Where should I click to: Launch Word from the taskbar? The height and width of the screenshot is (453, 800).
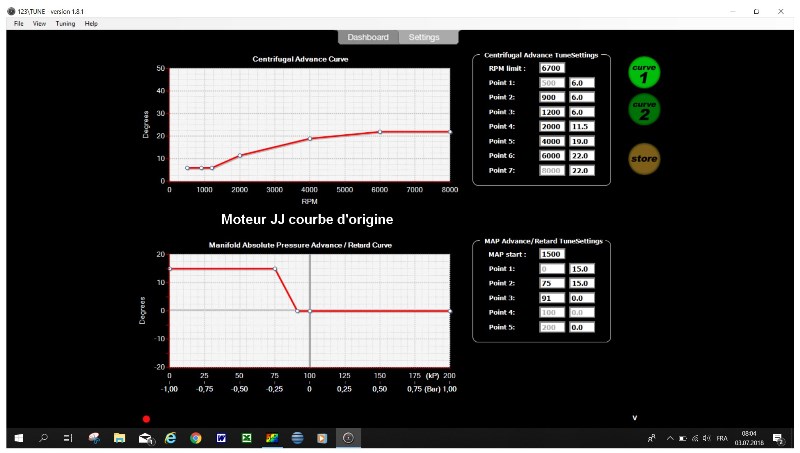[x=221, y=438]
